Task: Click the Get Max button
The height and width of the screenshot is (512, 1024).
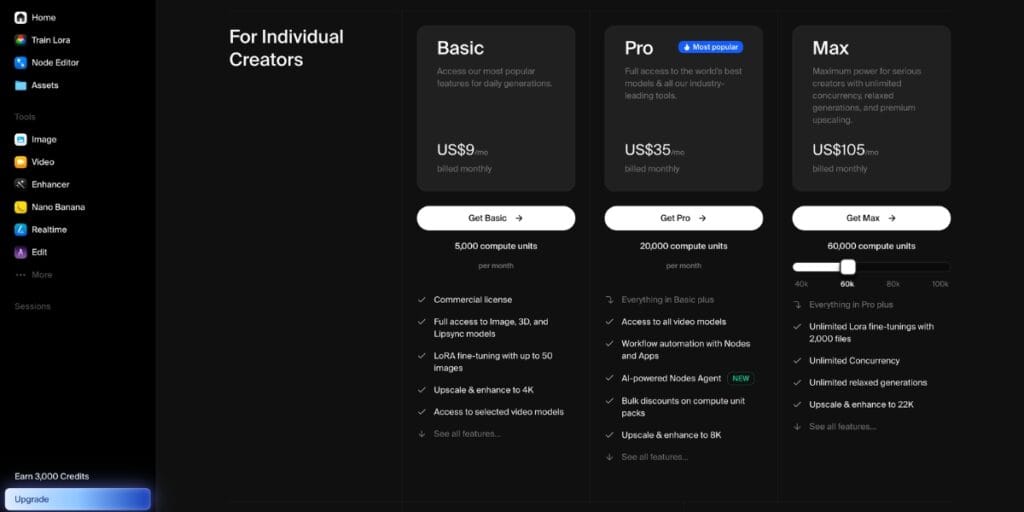Action: coord(871,218)
